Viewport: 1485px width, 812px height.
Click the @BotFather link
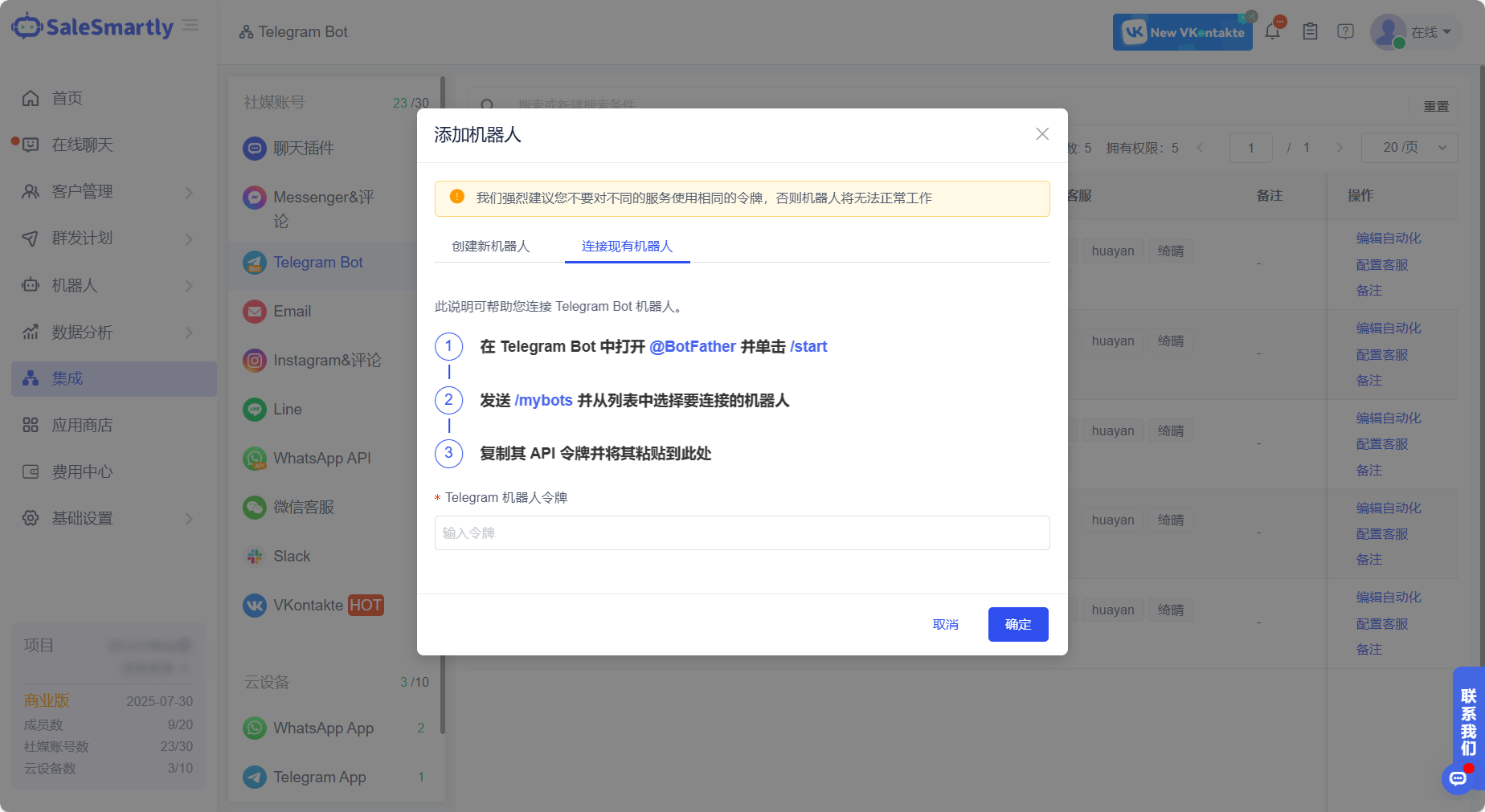(693, 346)
